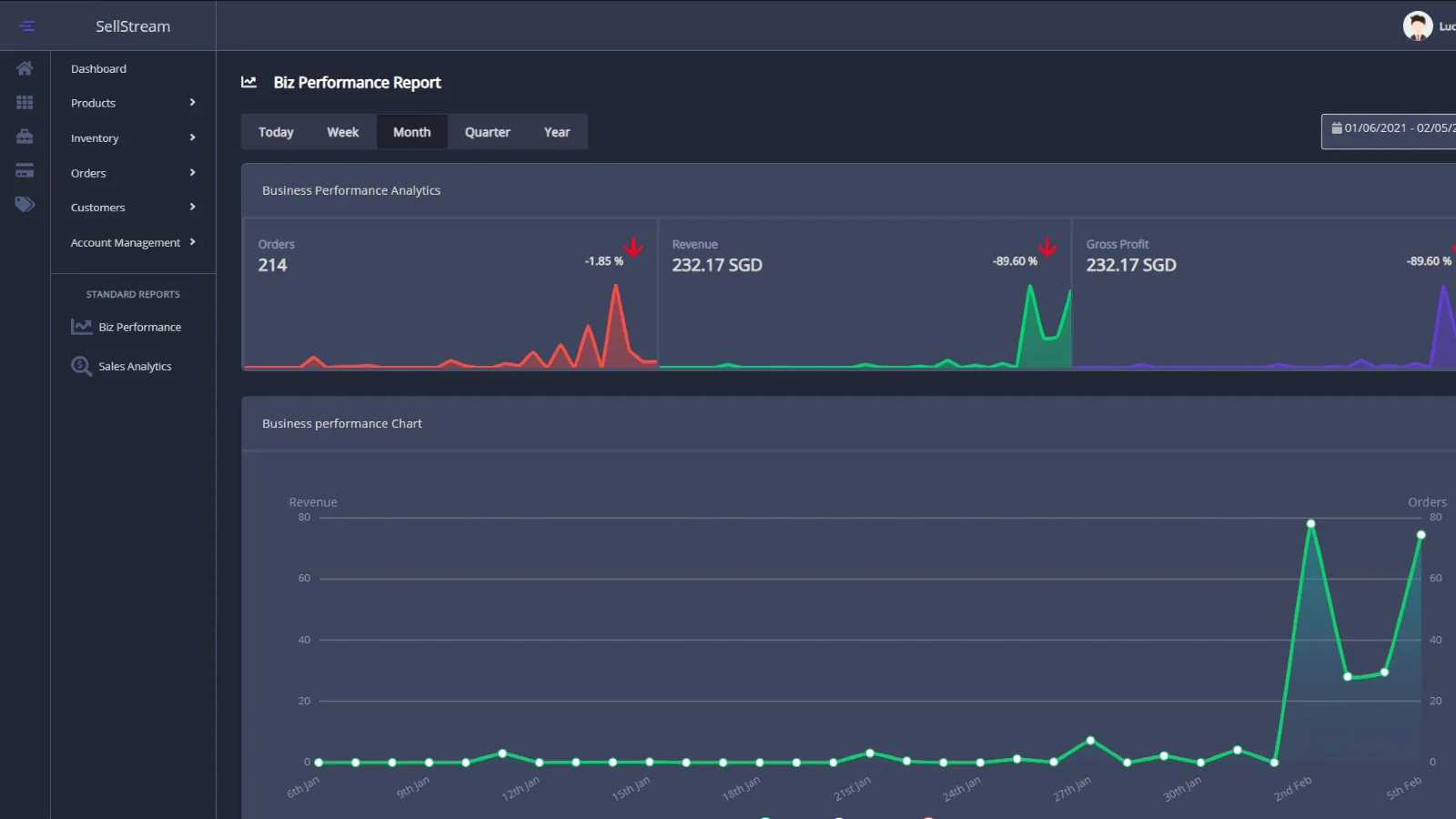This screenshot has height=819, width=1456.
Task: Expand the Inventory submenu arrow
Action: coord(192,137)
